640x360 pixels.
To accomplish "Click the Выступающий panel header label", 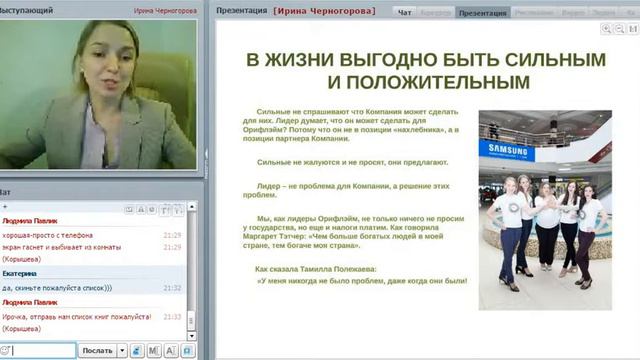I will click(27, 11).
